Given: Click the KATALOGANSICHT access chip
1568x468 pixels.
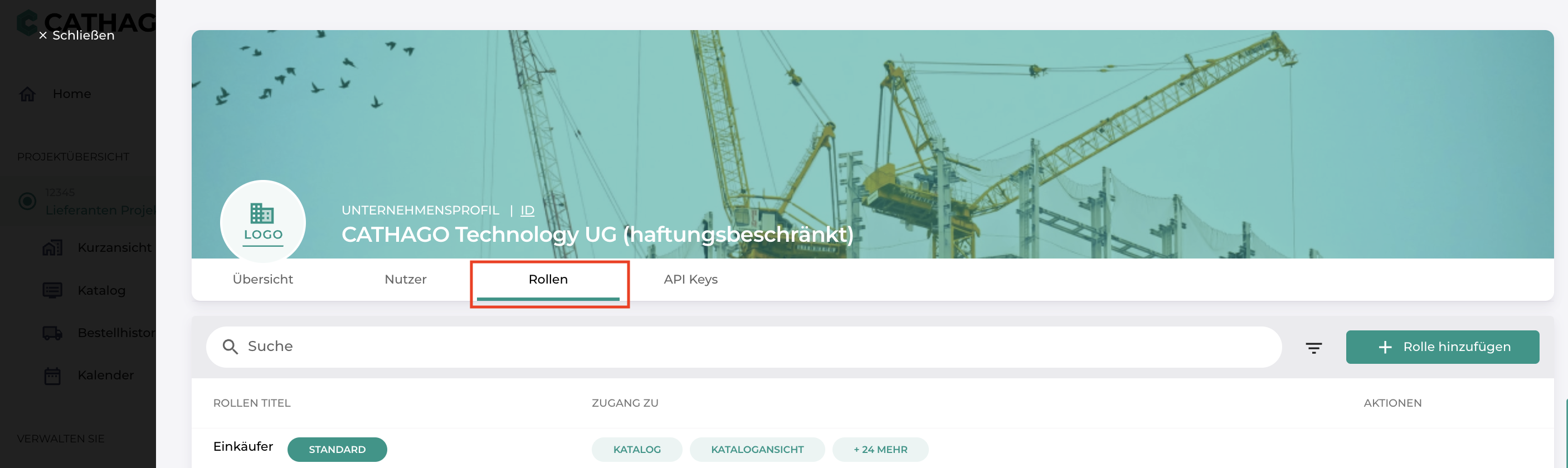Looking at the screenshot, I should pos(757,449).
